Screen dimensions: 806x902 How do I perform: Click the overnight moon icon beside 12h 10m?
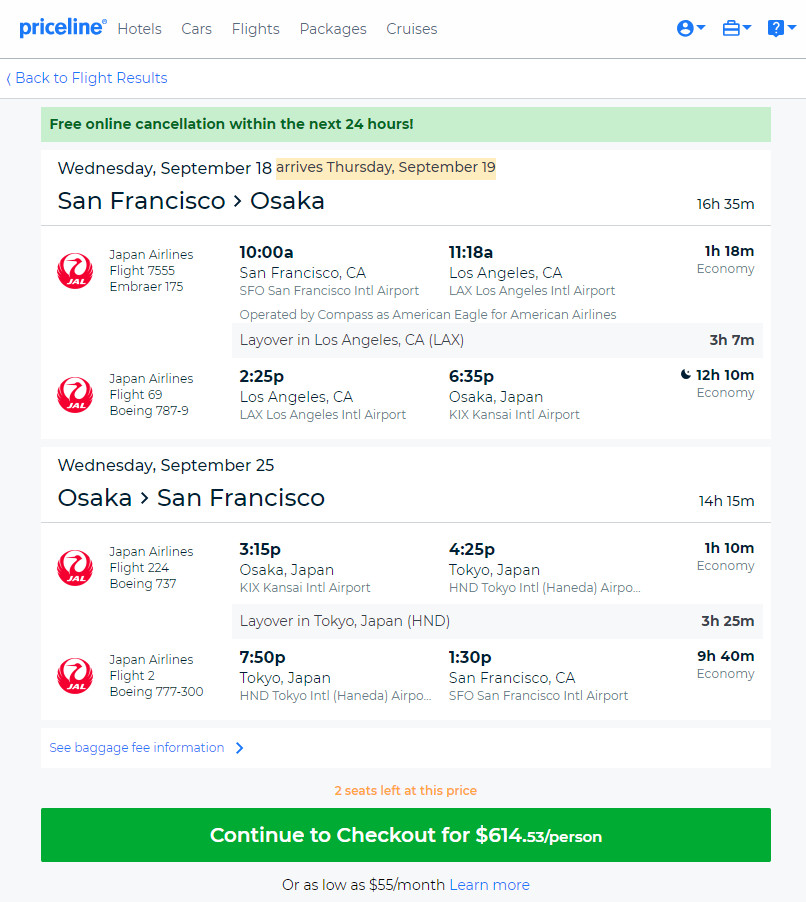click(x=686, y=374)
